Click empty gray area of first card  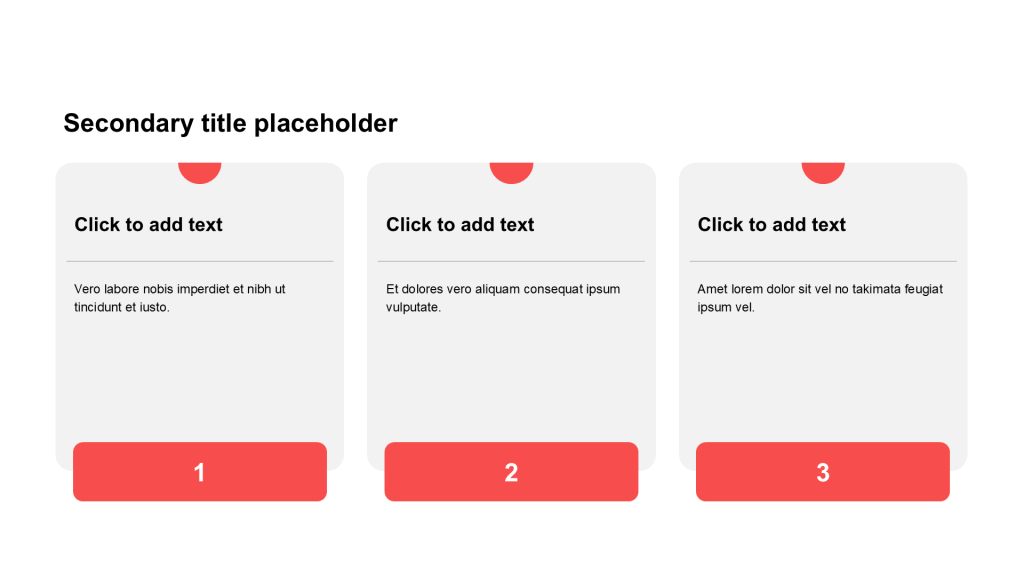coord(200,379)
